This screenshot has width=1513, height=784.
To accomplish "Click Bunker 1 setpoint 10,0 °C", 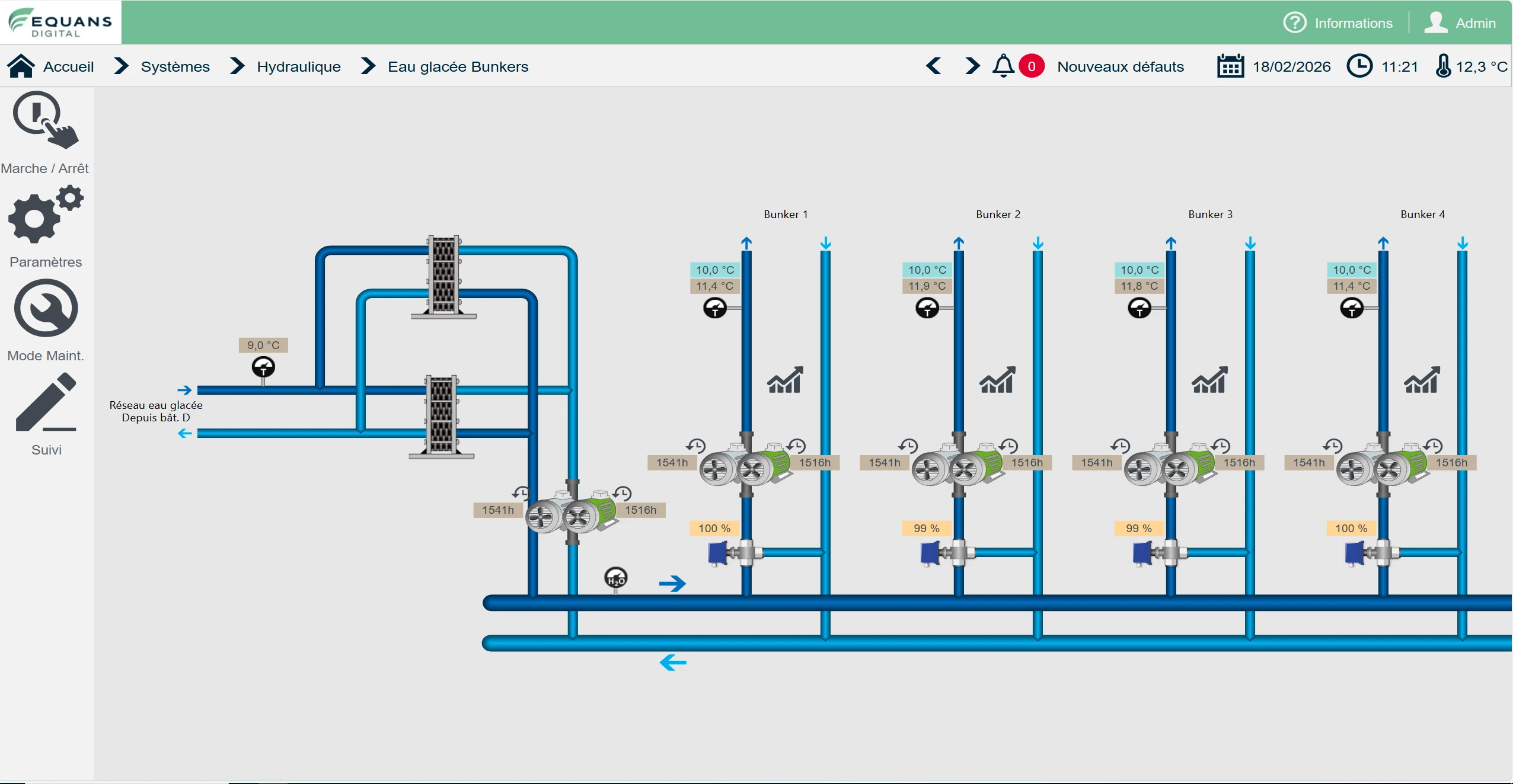I will point(715,270).
